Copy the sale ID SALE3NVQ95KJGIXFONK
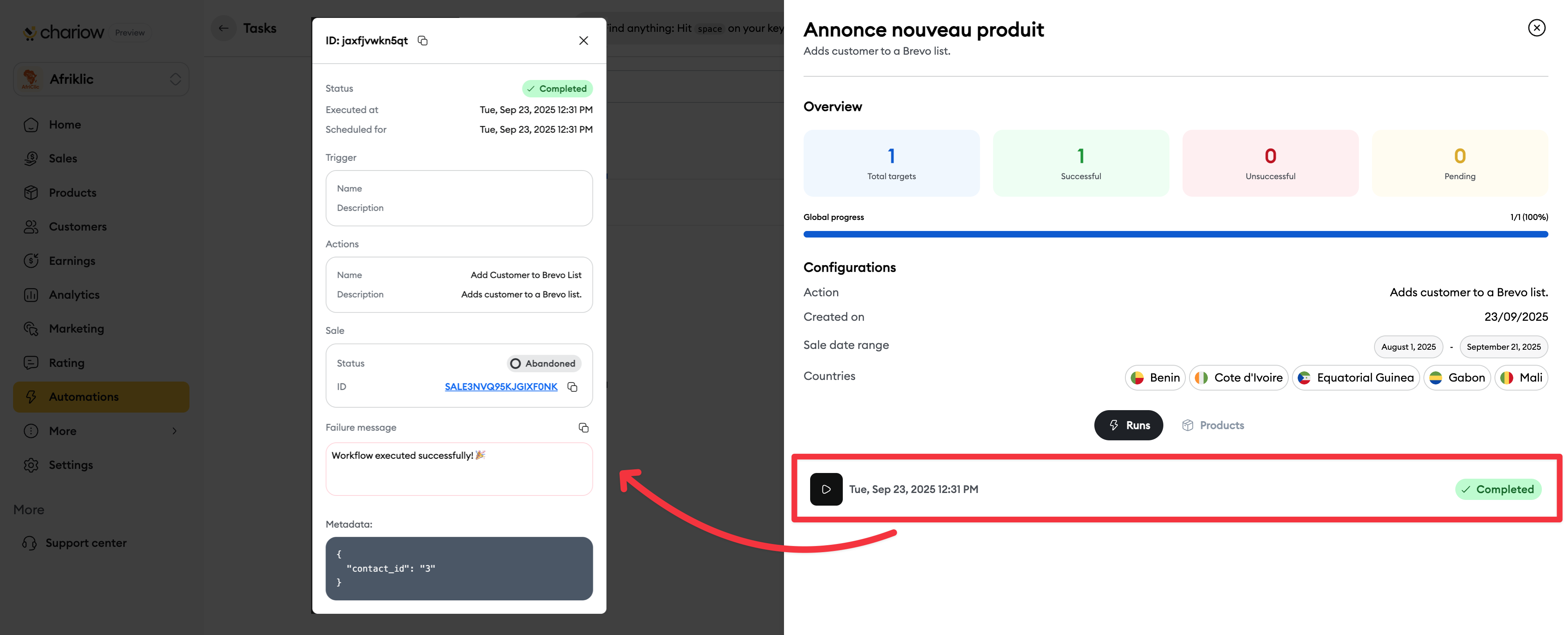The height and width of the screenshot is (635, 1568). click(572, 387)
